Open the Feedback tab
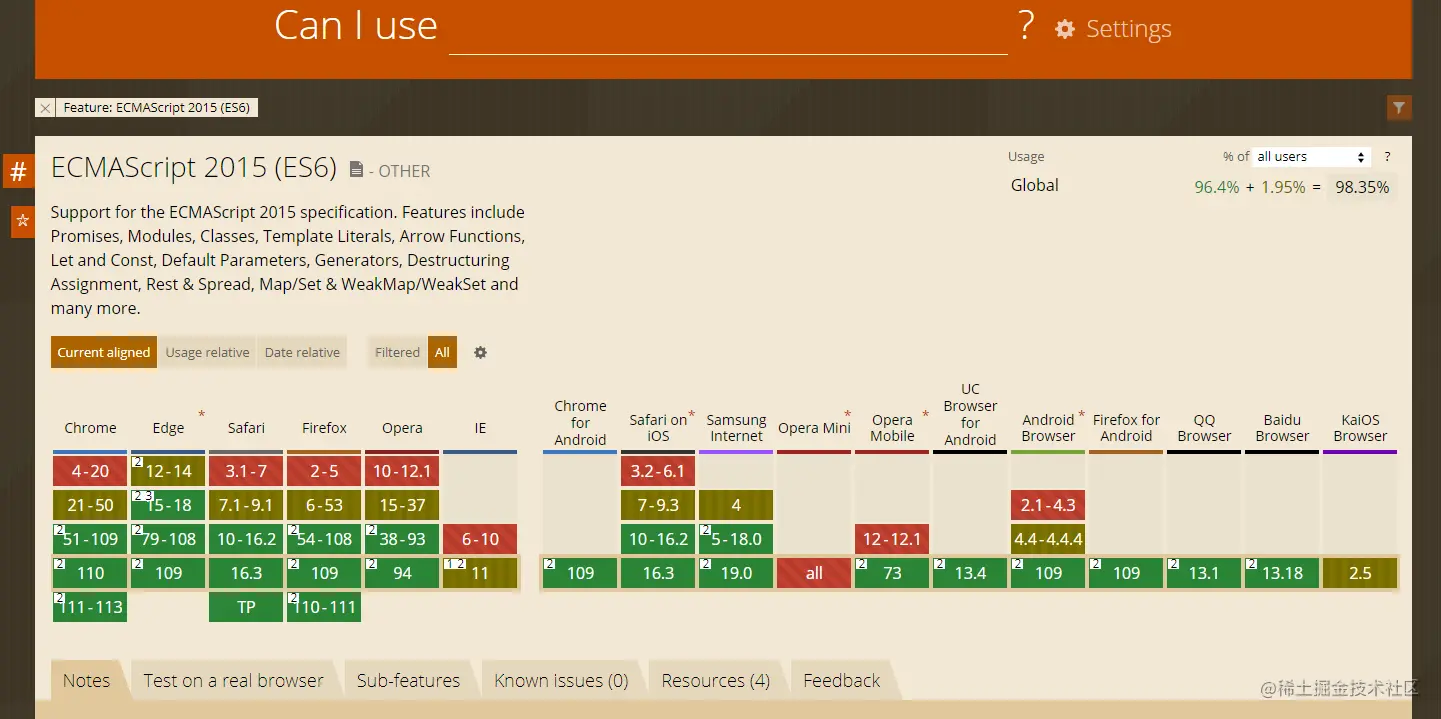 pos(842,681)
